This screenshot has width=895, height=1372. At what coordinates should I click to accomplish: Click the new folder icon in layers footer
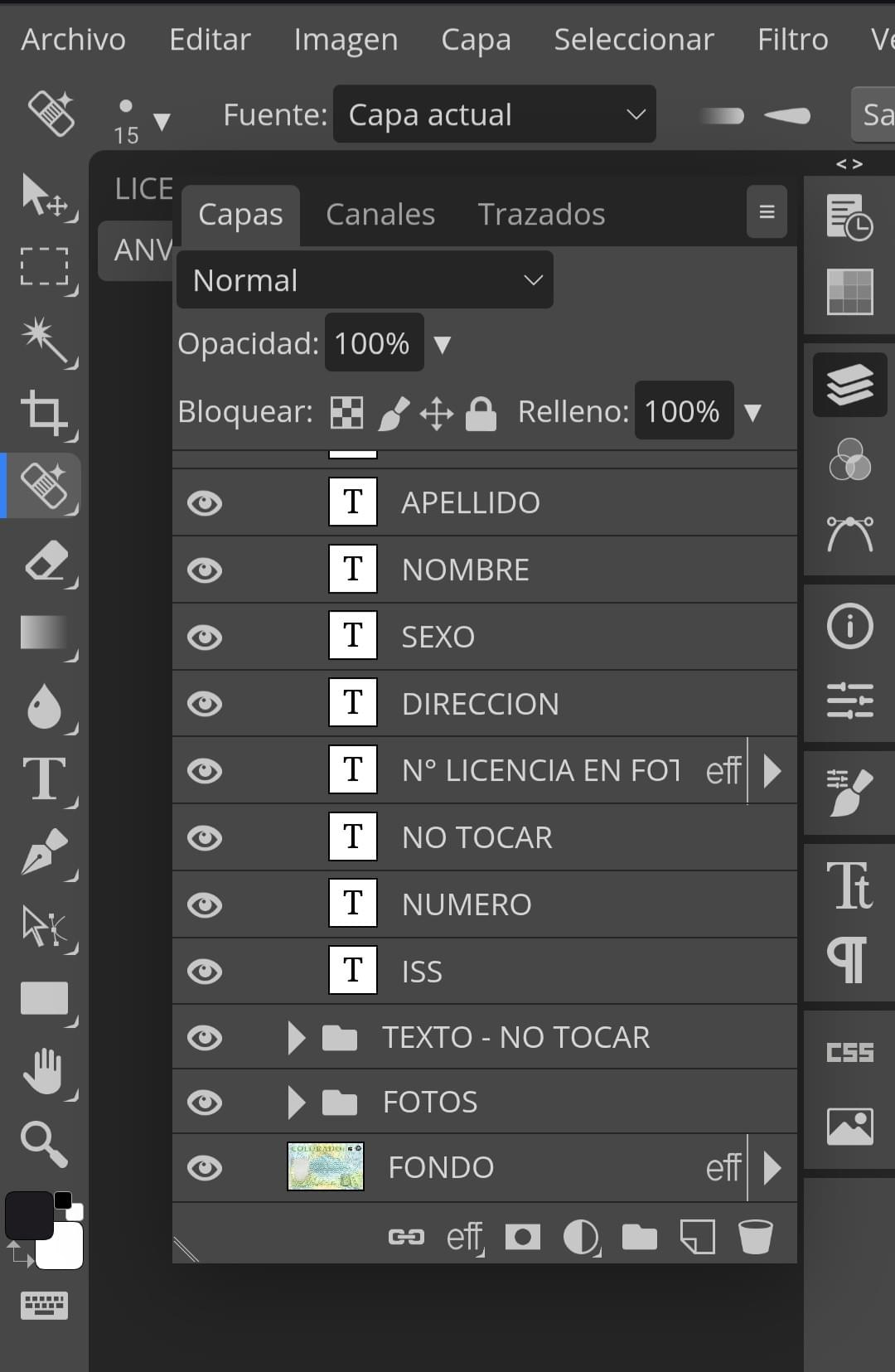[x=639, y=1237]
